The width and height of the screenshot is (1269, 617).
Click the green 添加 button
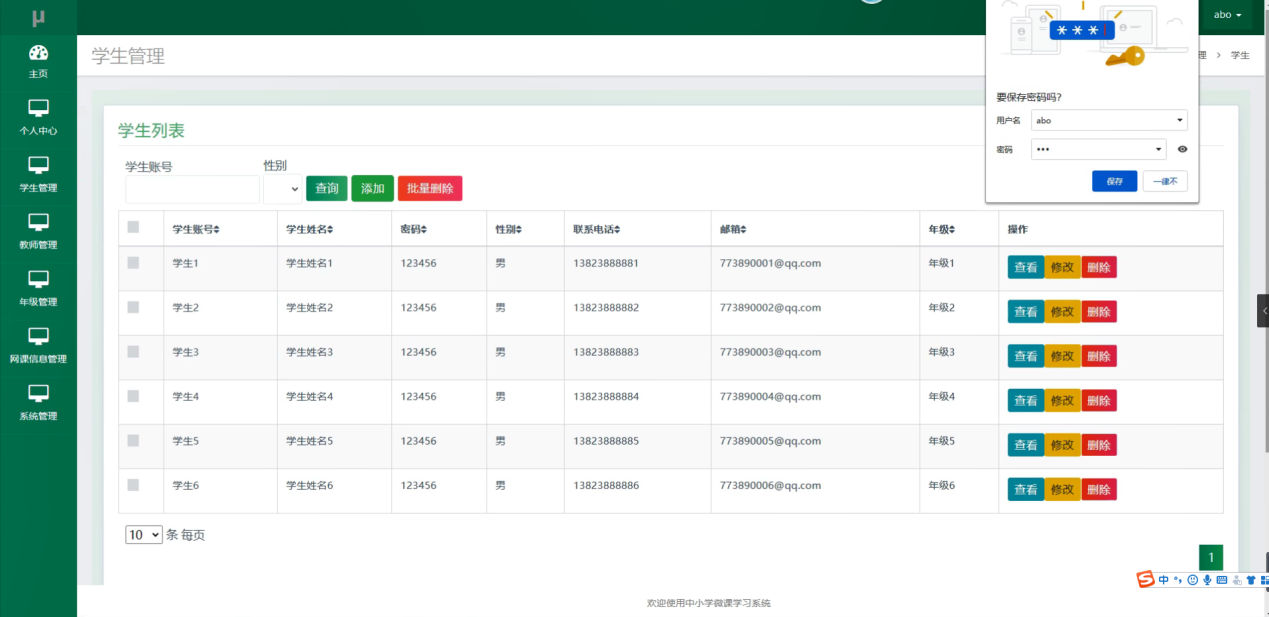coord(372,188)
